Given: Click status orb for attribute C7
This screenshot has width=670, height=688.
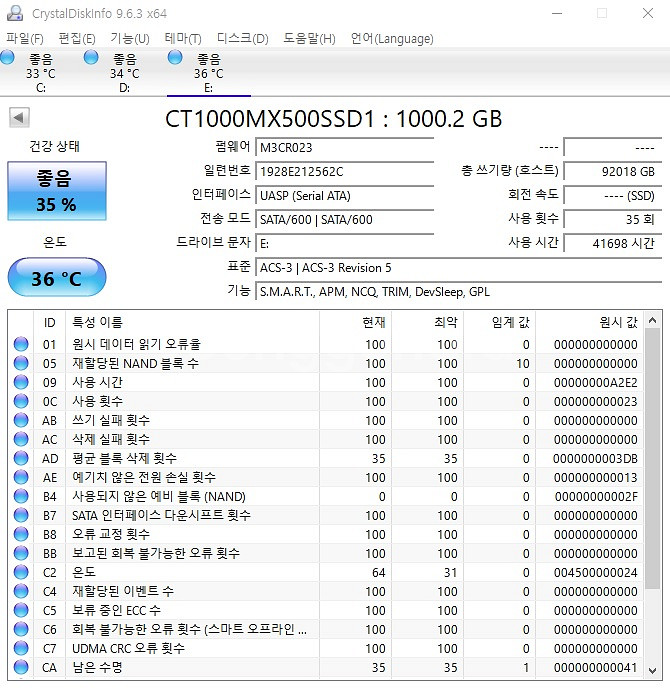Looking at the screenshot, I should 21,648.
